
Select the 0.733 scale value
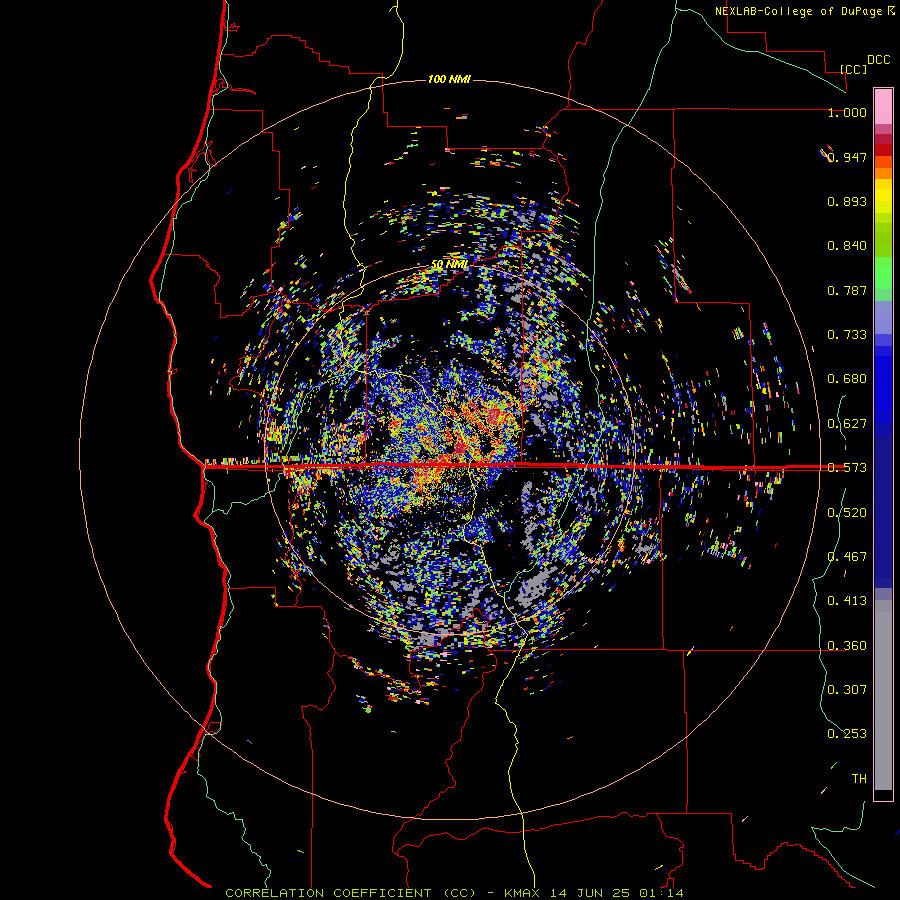pos(847,335)
